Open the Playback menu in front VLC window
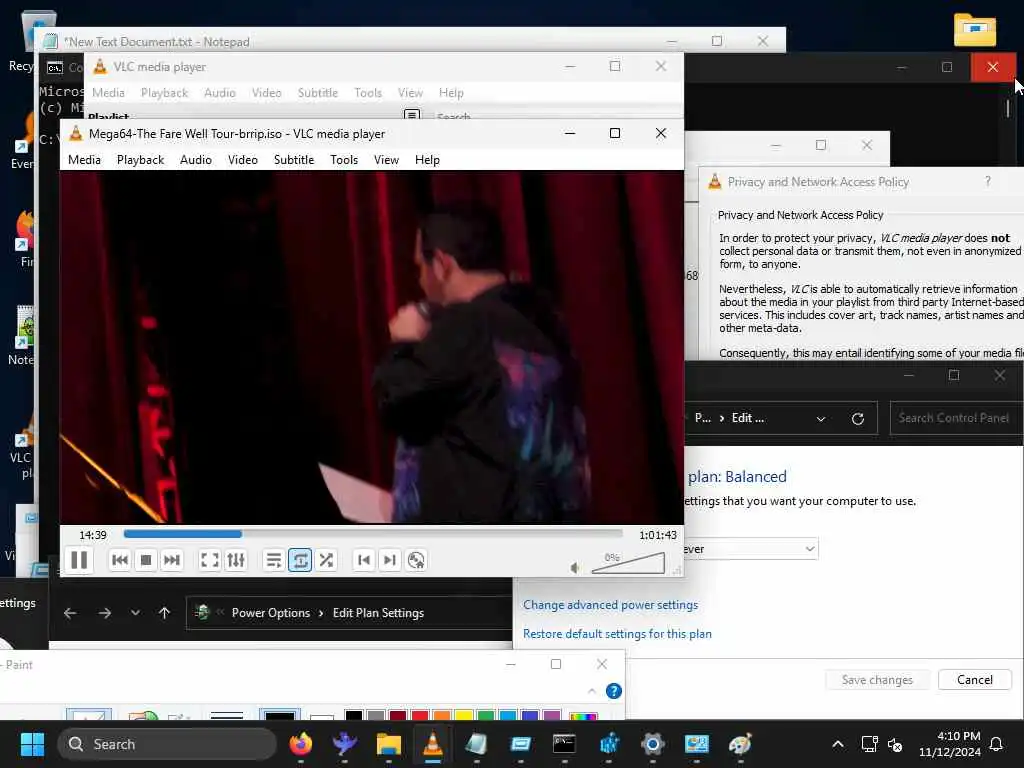1024x768 pixels. click(x=140, y=159)
